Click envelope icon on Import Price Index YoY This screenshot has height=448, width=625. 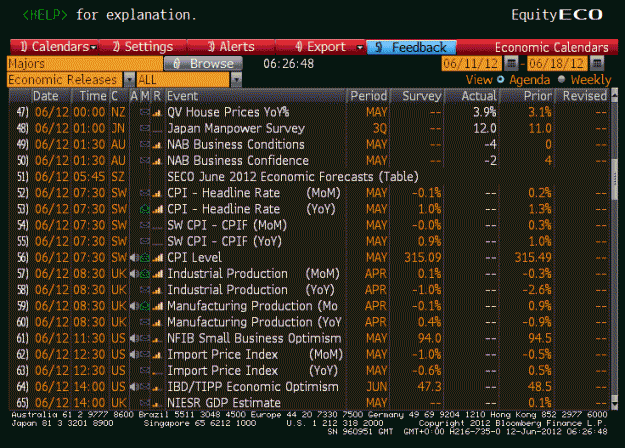tap(145, 371)
